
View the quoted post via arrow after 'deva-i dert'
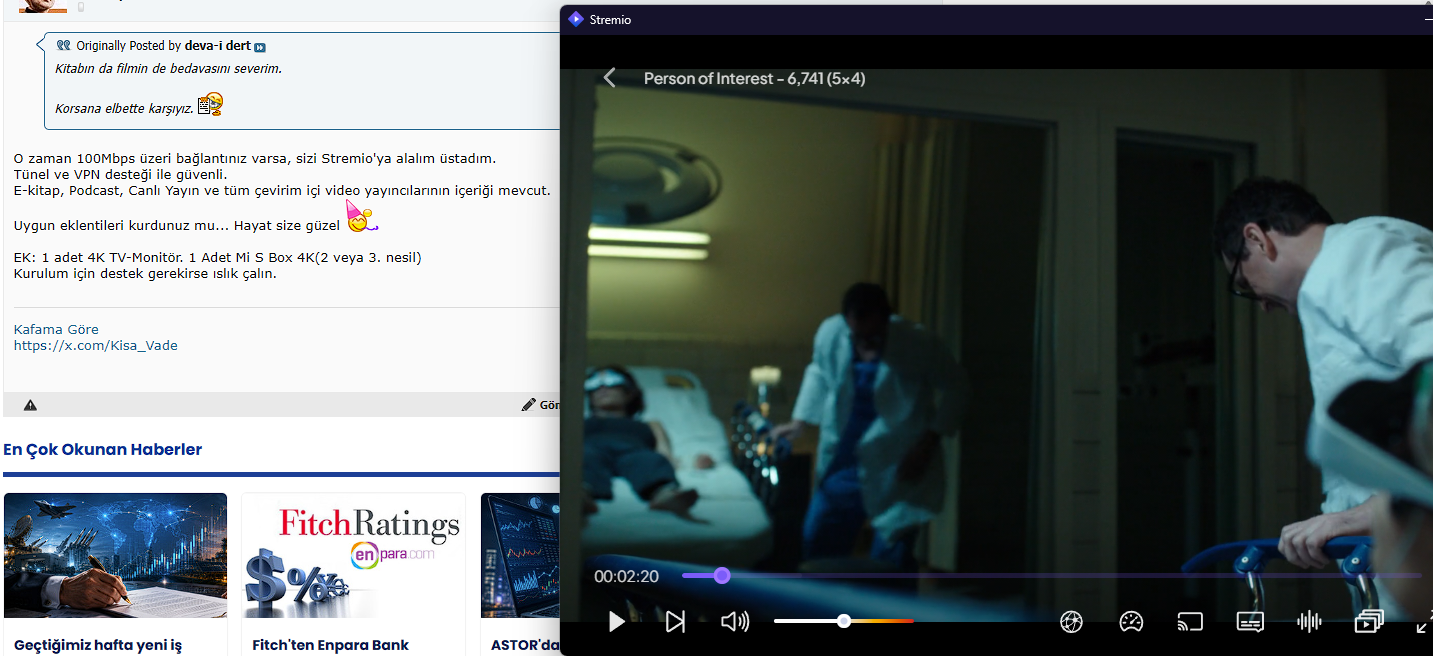coord(260,47)
